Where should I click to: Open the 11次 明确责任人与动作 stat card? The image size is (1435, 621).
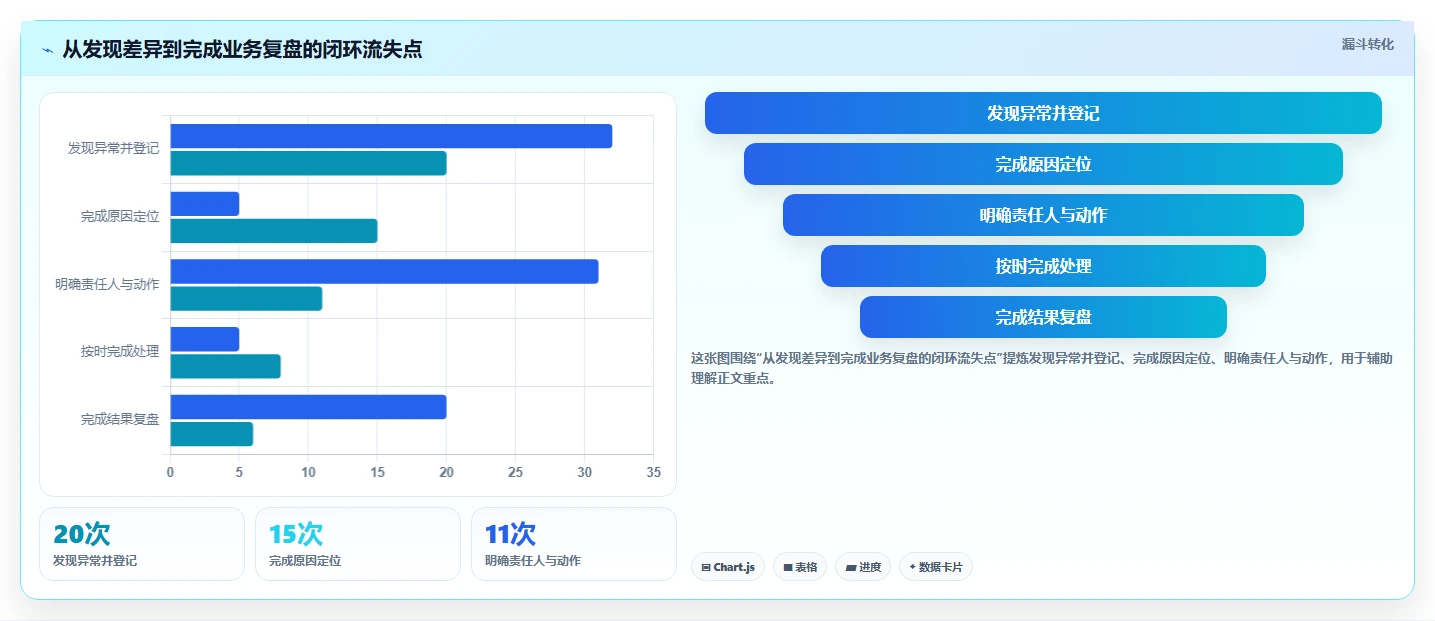click(x=574, y=544)
